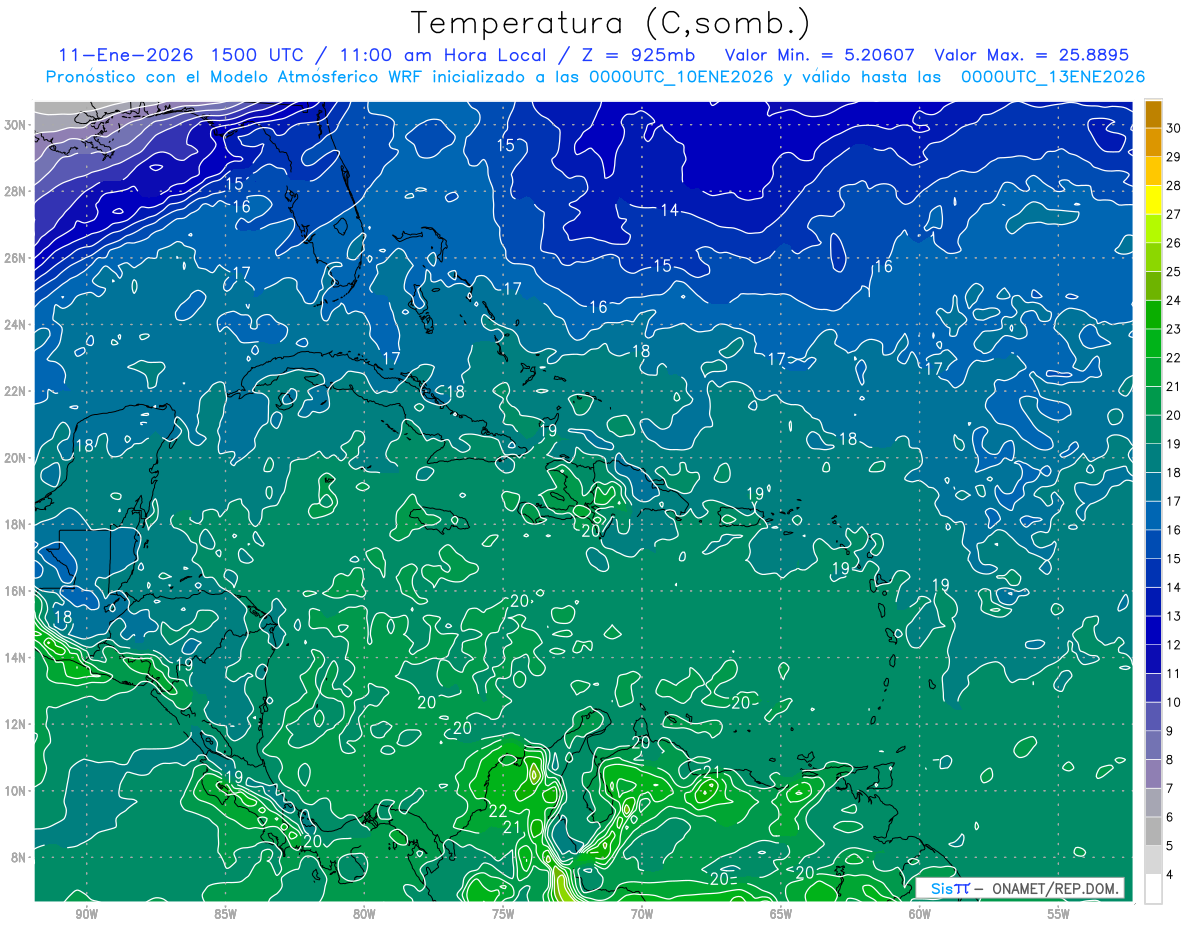Click the white swatch below 4
Image resolution: width=1200 pixels, height=927 pixels.
1153,889
